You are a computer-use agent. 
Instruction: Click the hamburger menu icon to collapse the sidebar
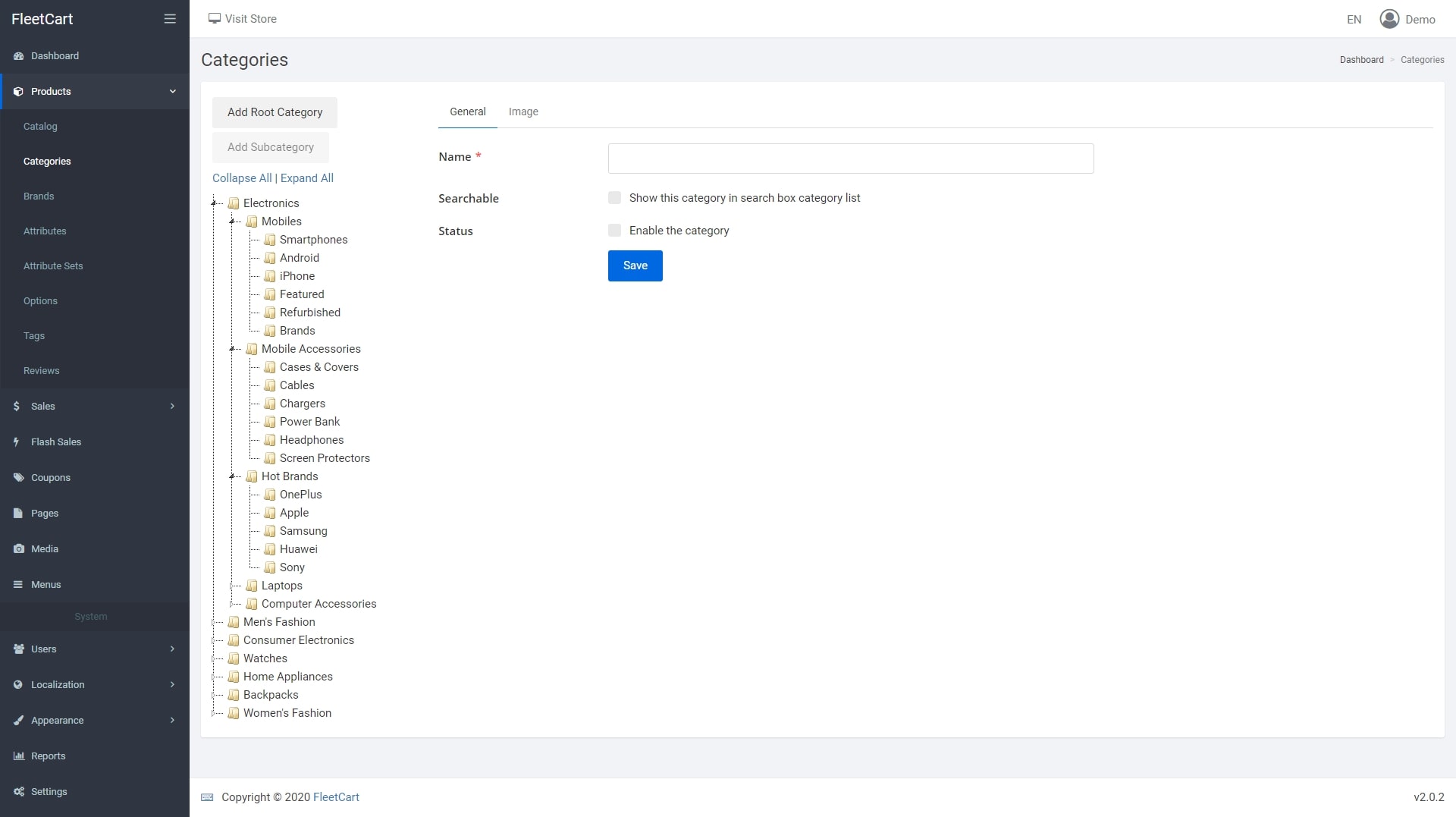point(170,19)
